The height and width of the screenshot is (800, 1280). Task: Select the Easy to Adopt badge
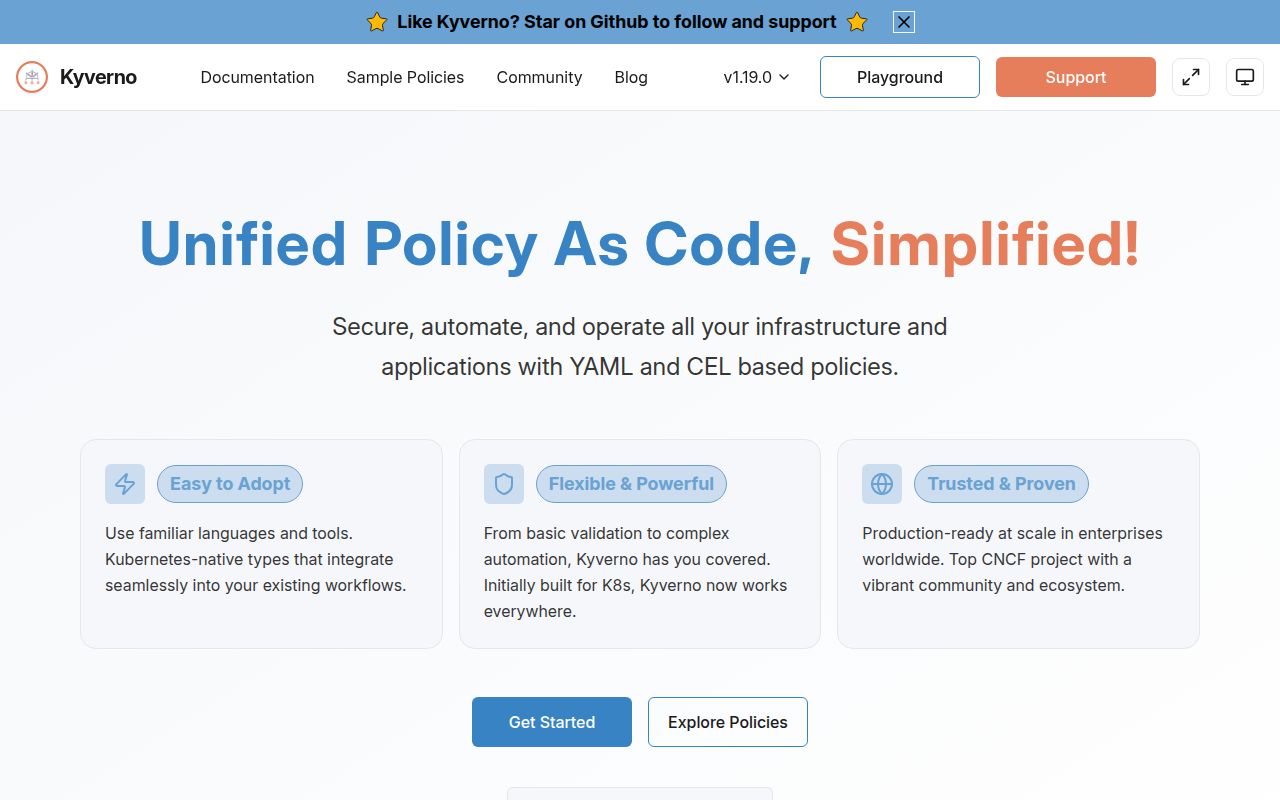tap(230, 484)
